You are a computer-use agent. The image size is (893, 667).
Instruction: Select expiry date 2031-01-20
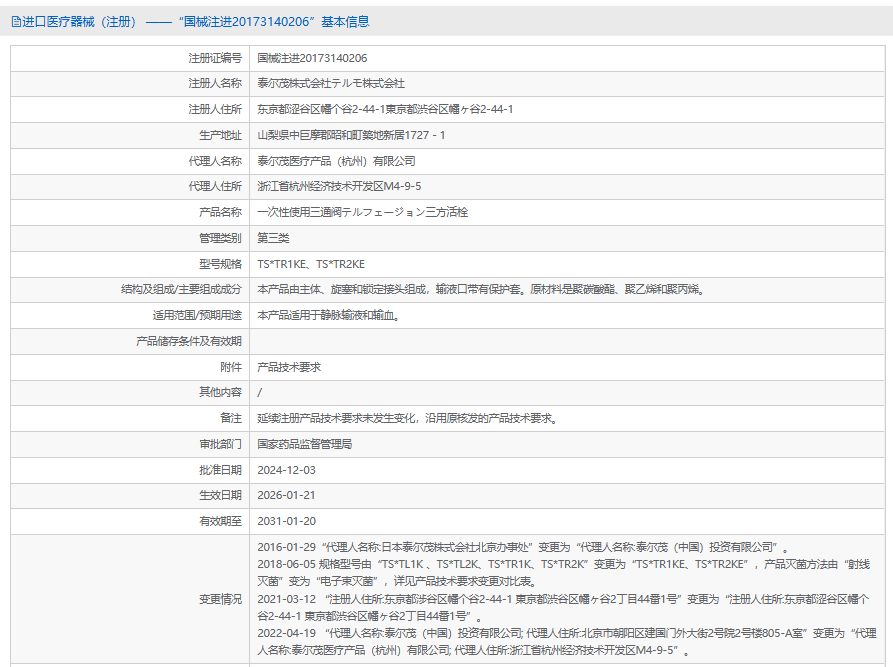pyautogui.click(x=286, y=522)
